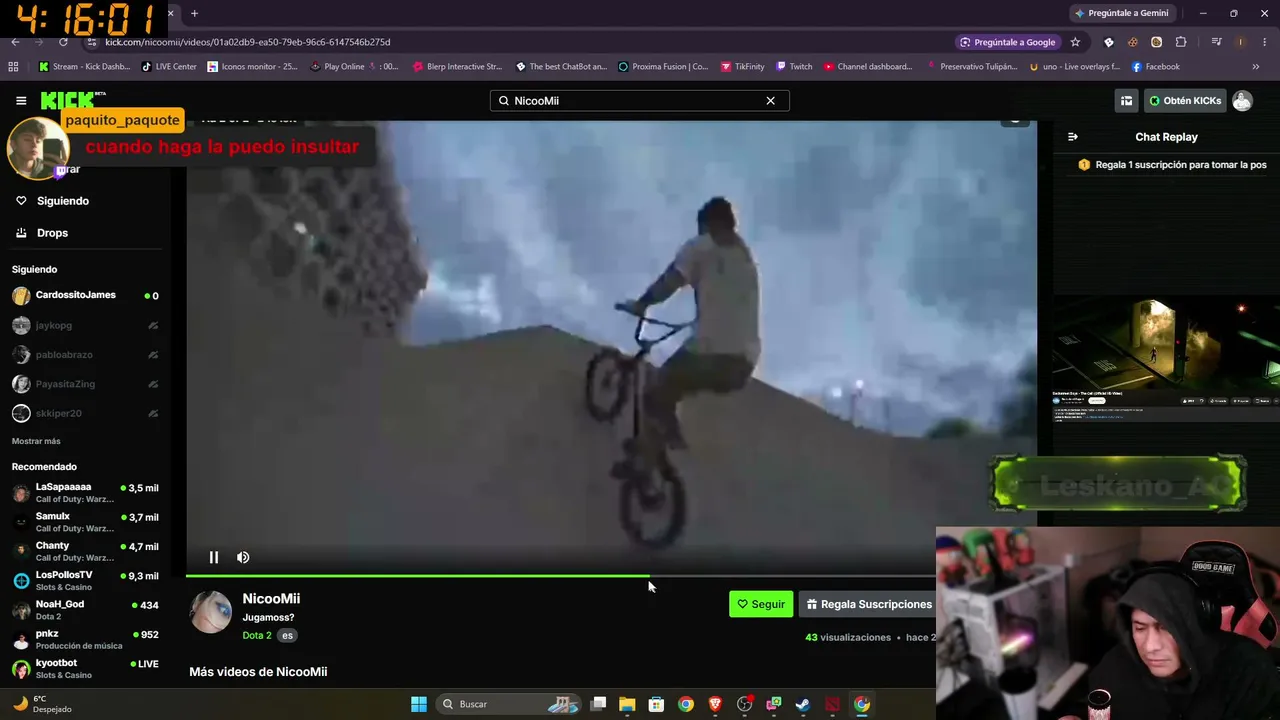Click the browser address bar URL

(248, 42)
